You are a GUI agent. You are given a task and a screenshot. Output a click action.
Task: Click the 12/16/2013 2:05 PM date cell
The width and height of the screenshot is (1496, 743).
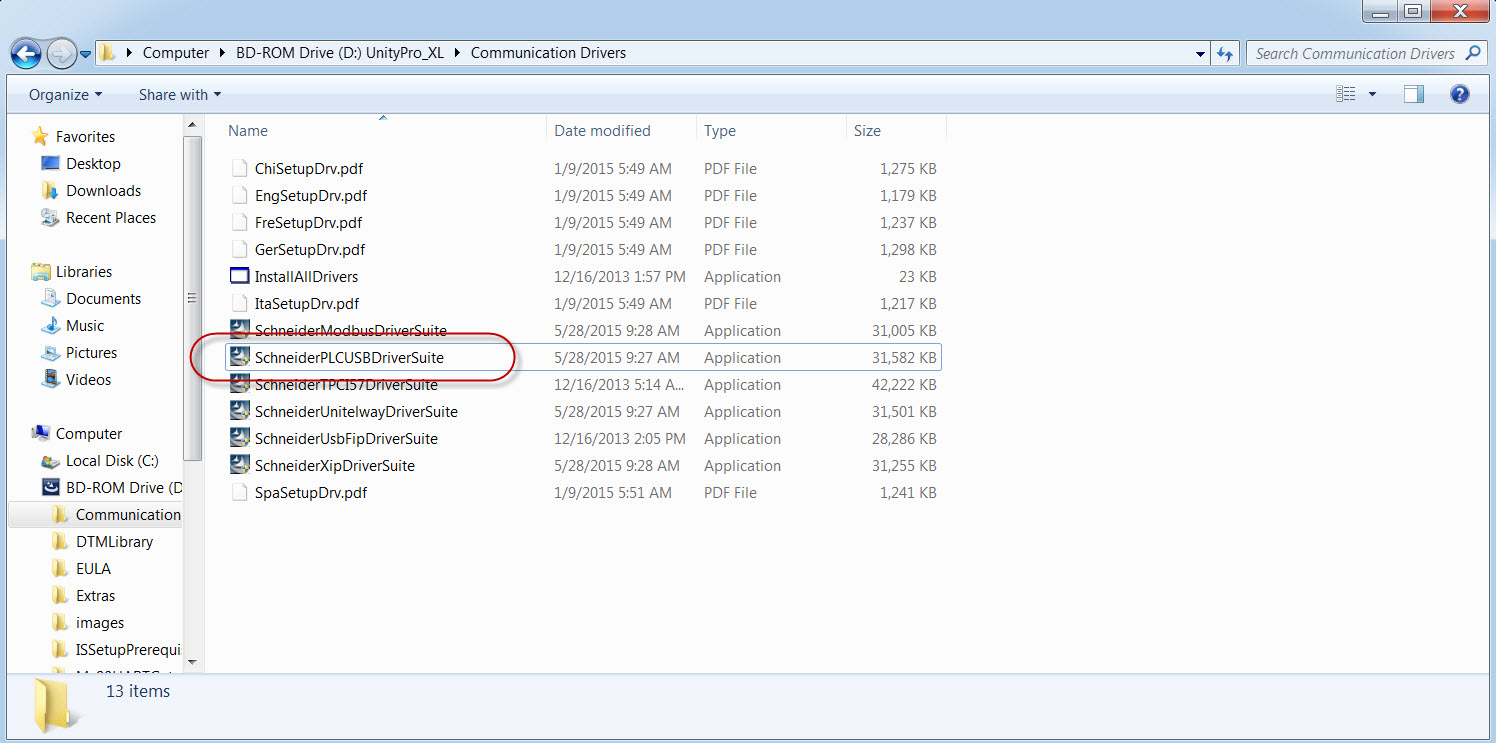tap(620, 438)
